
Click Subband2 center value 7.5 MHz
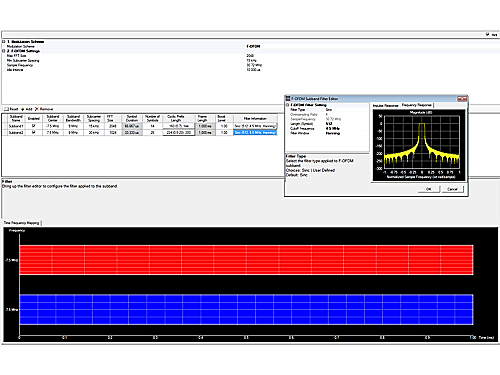(x=53, y=132)
